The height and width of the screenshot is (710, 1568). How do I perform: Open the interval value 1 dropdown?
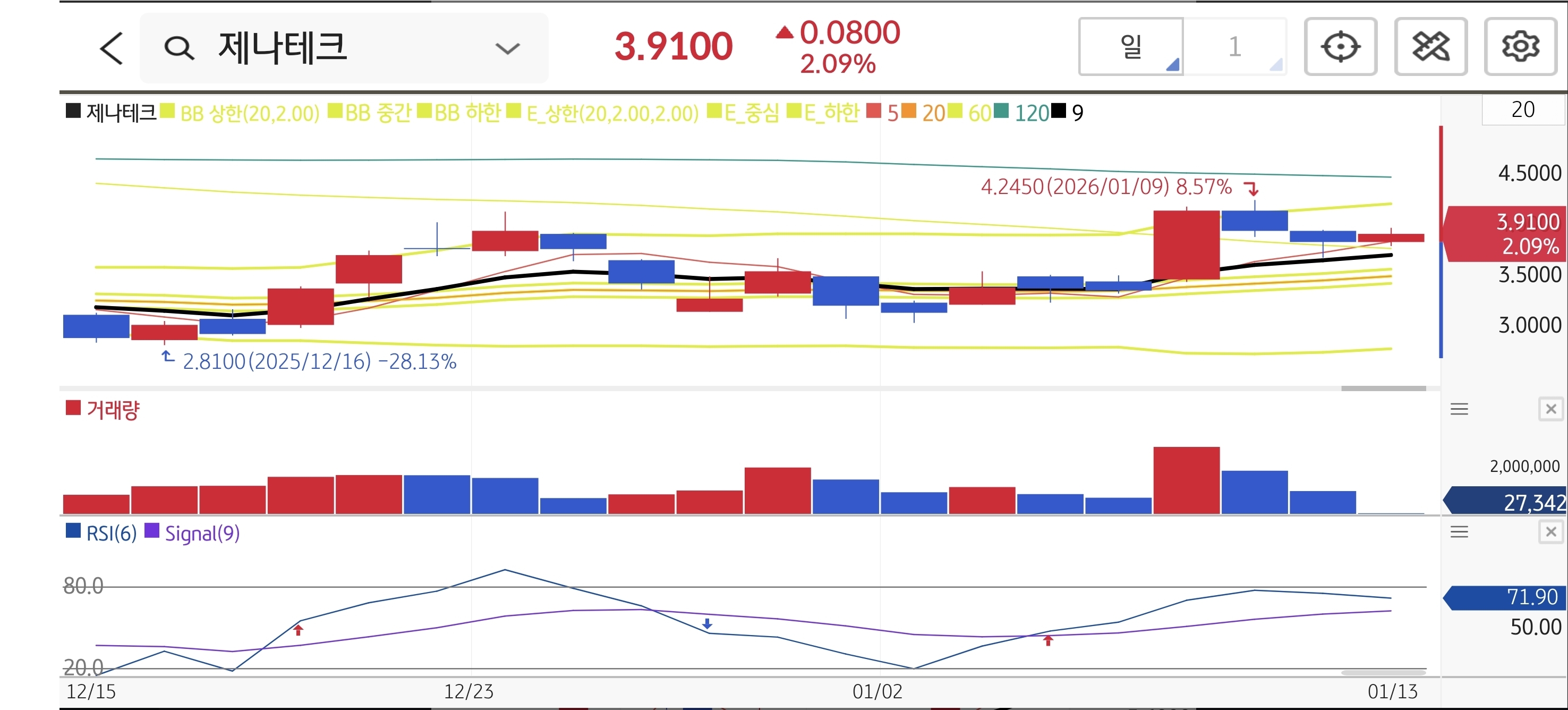1235,47
